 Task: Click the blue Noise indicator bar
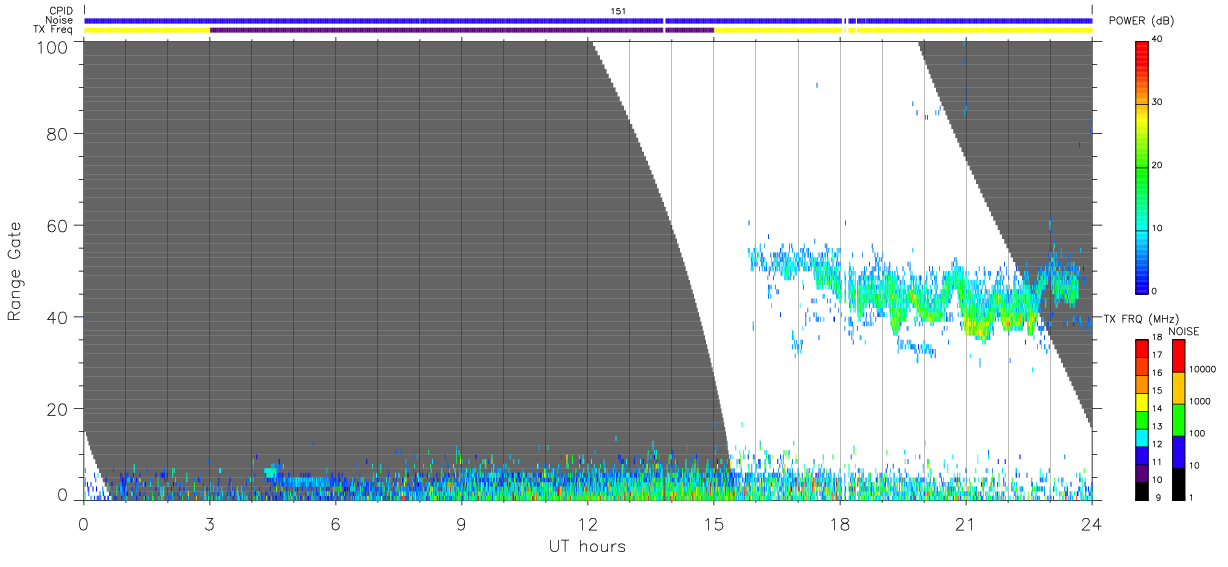point(587,20)
